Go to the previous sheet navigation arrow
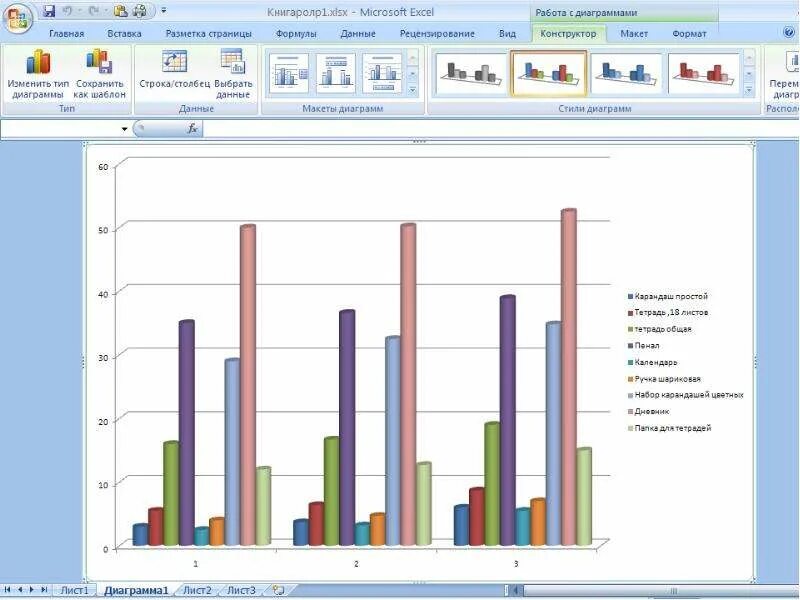 click(x=20, y=590)
